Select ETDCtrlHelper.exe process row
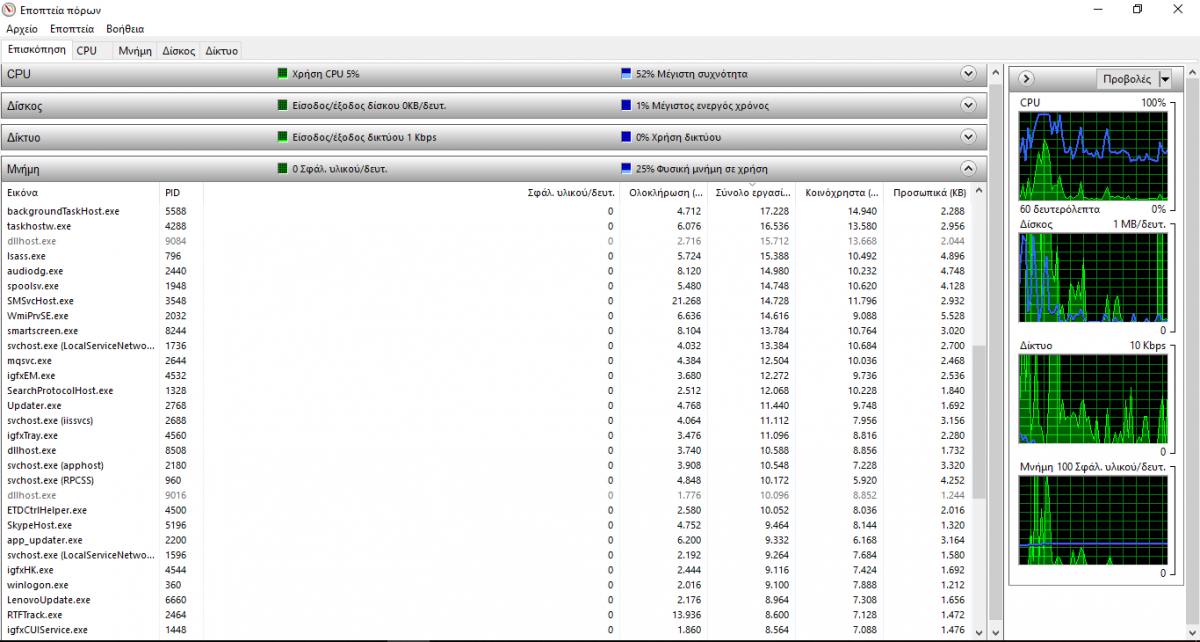This screenshot has width=1200, height=642. (x=486, y=510)
